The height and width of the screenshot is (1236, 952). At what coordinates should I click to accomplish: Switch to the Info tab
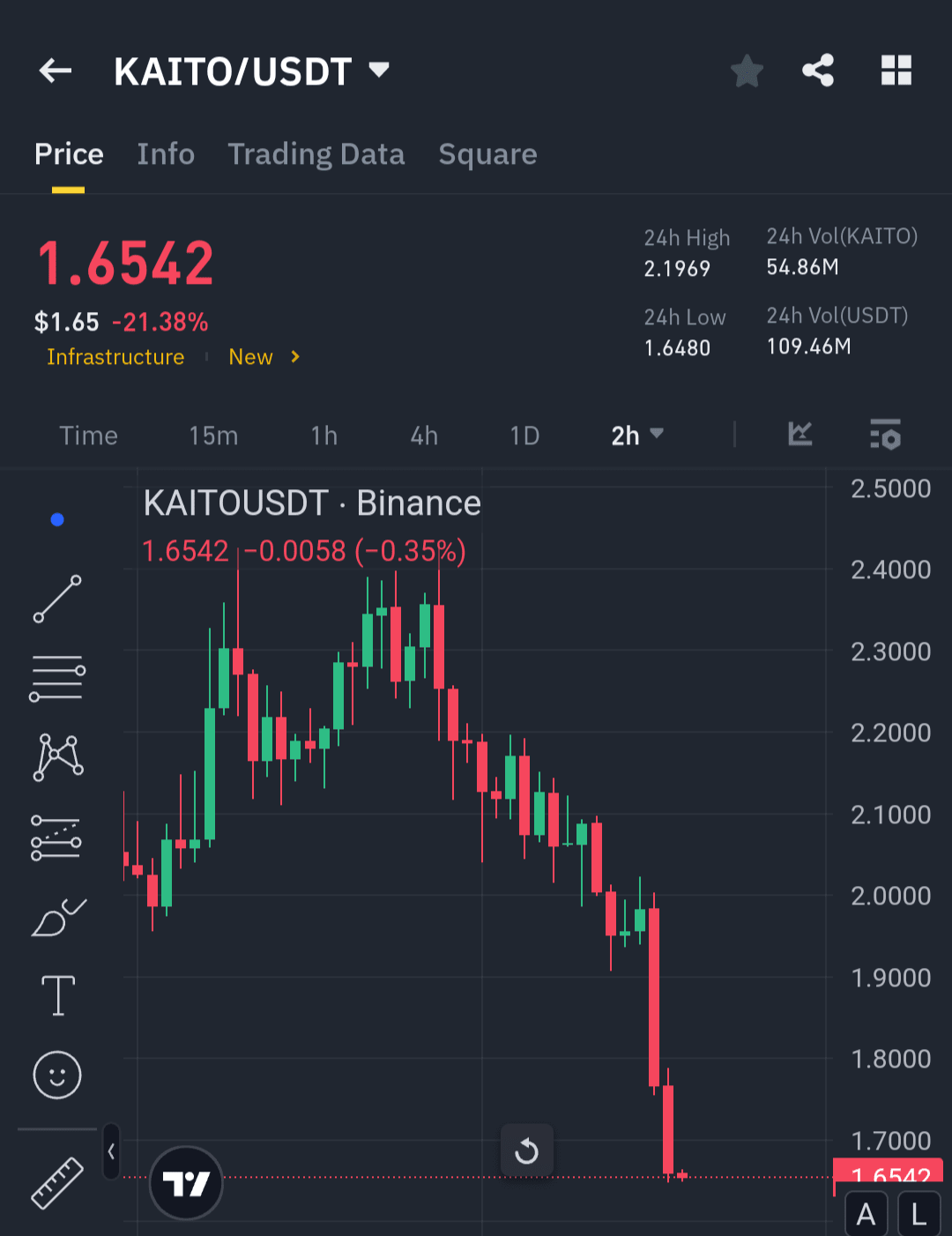tap(166, 154)
